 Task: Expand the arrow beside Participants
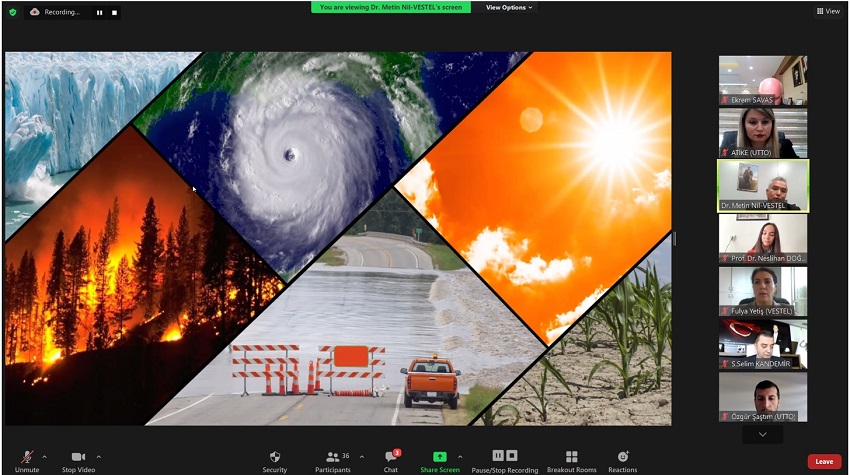point(361,457)
